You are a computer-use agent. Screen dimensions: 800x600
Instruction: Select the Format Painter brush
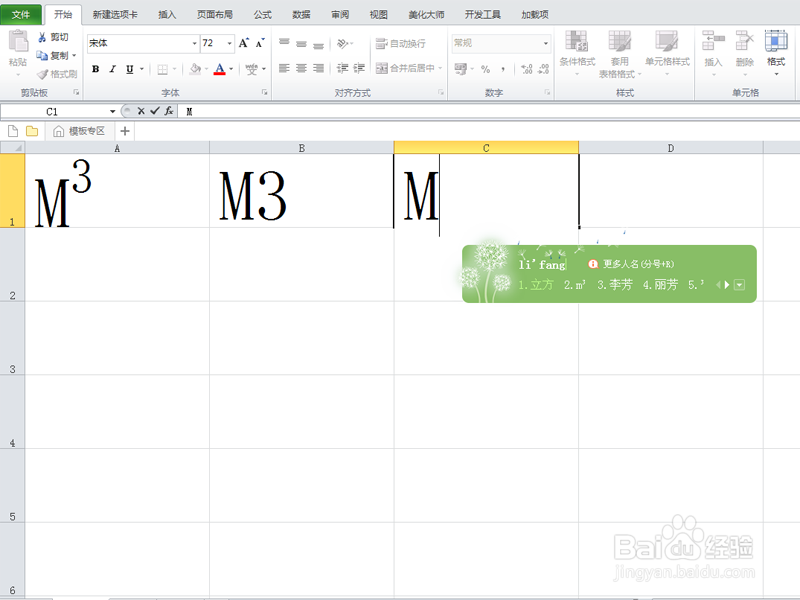(x=43, y=74)
